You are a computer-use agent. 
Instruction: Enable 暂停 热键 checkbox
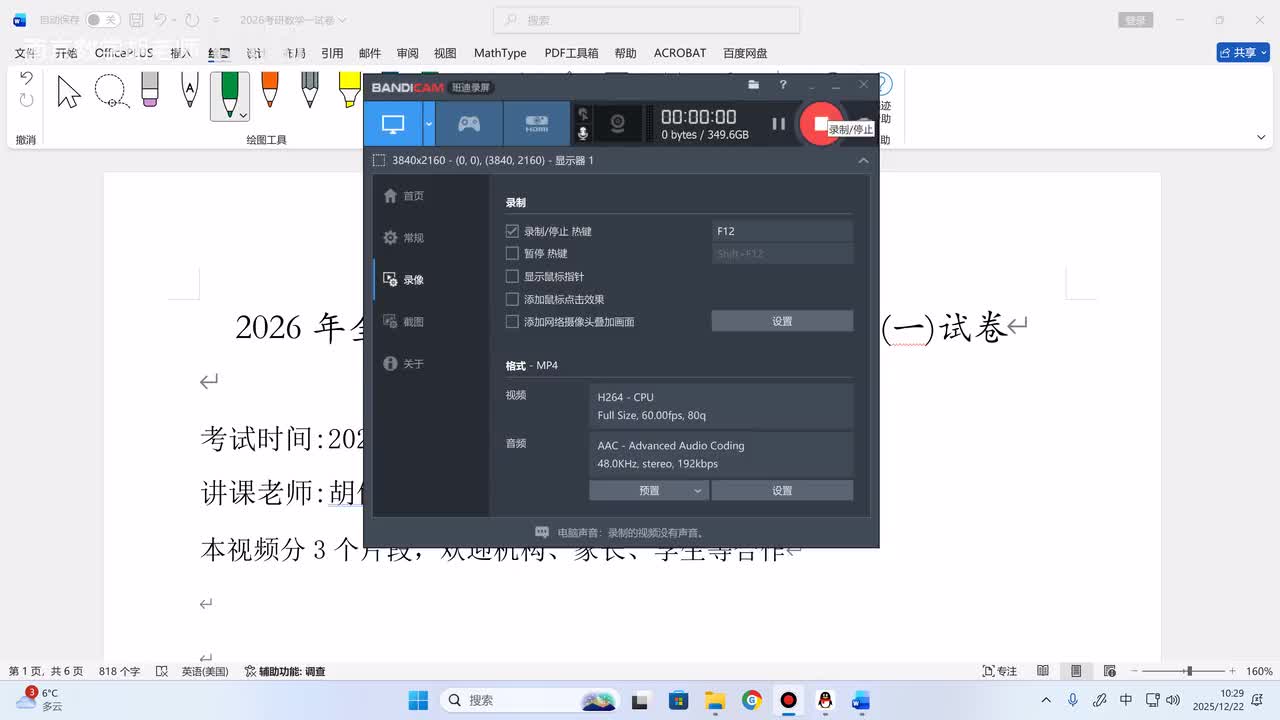(x=512, y=253)
